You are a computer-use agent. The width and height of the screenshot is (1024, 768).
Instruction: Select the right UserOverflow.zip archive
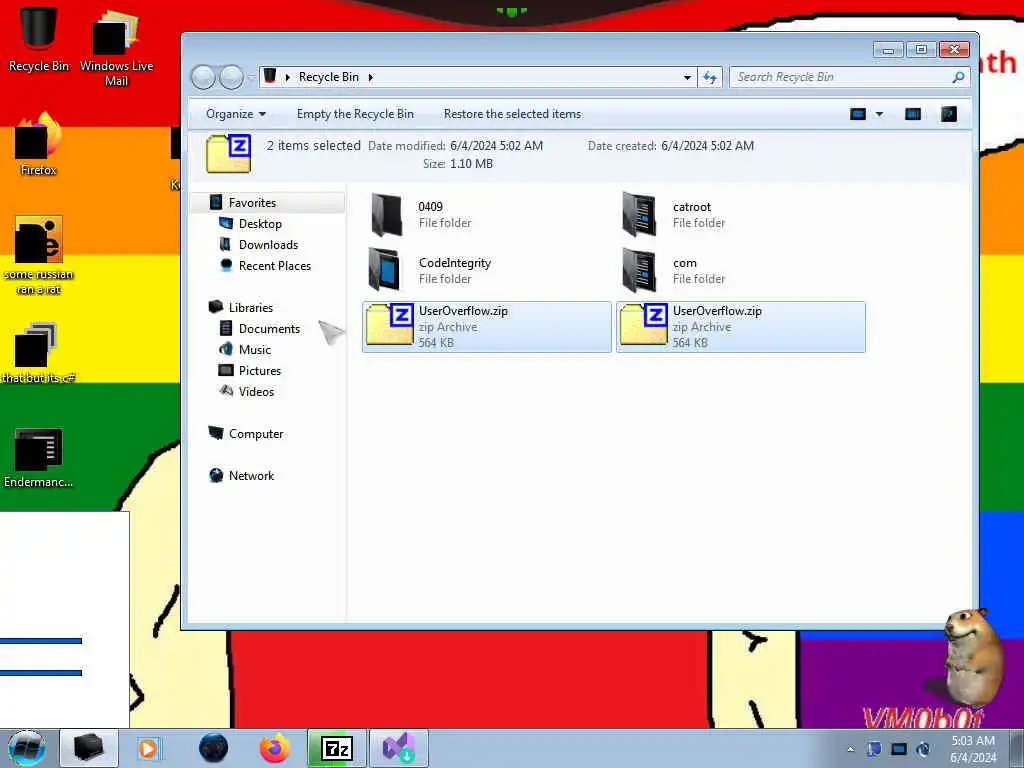[x=741, y=327]
